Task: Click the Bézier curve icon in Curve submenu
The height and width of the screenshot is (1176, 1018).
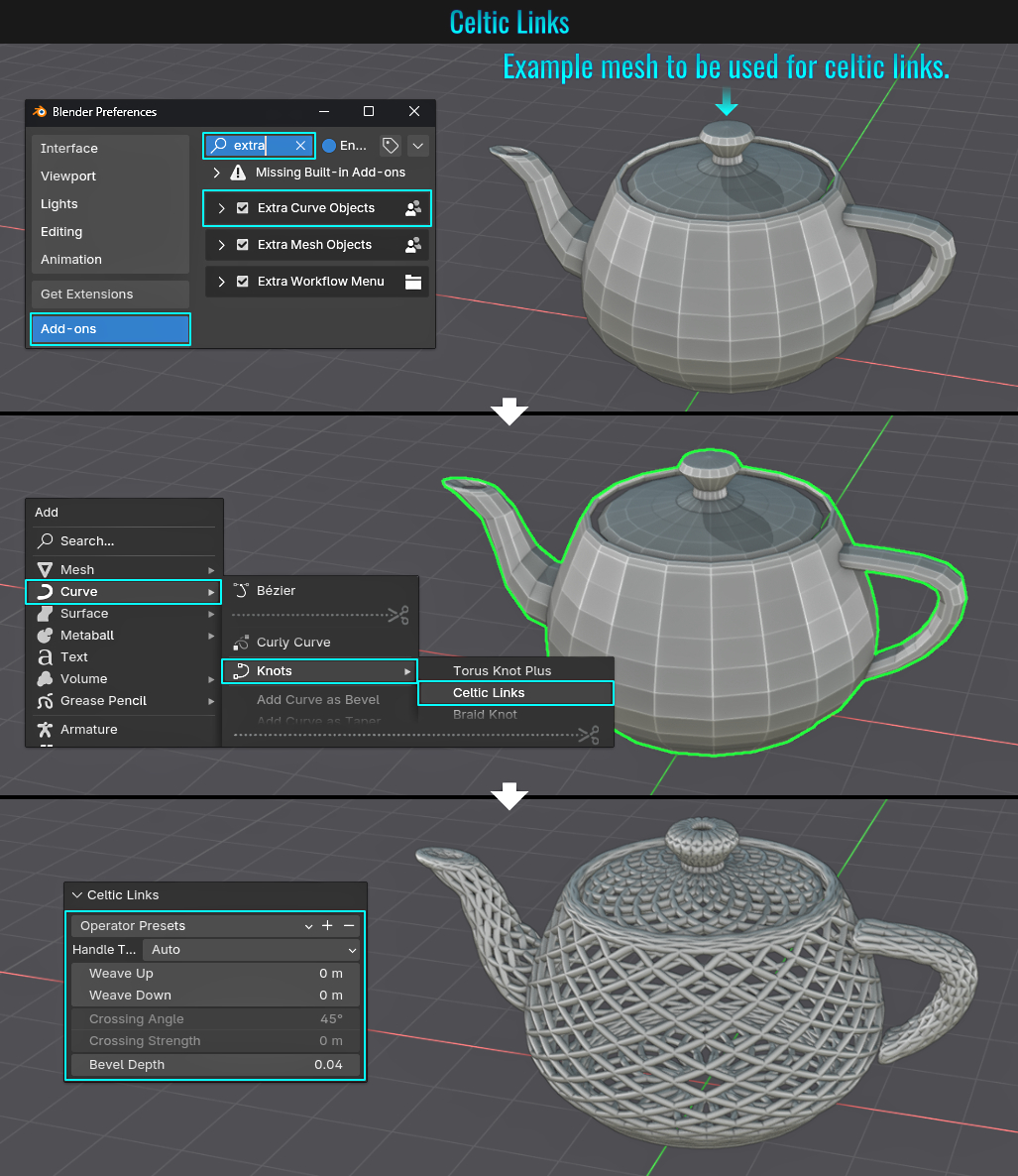Action: tap(241, 591)
